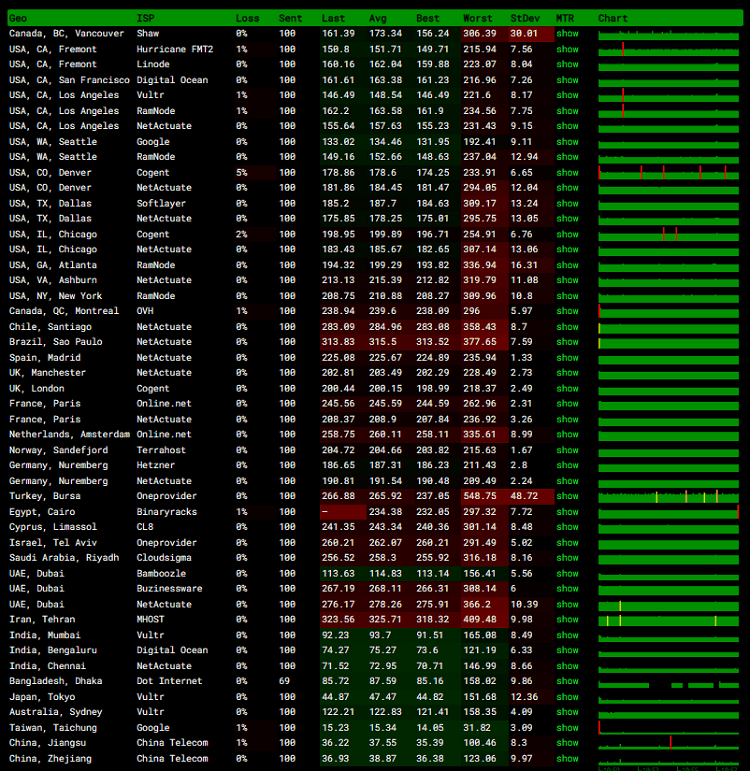The height and width of the screenshot is (771, 750).
Task: Show MTR for Denver Cogent
Action: 567,173
